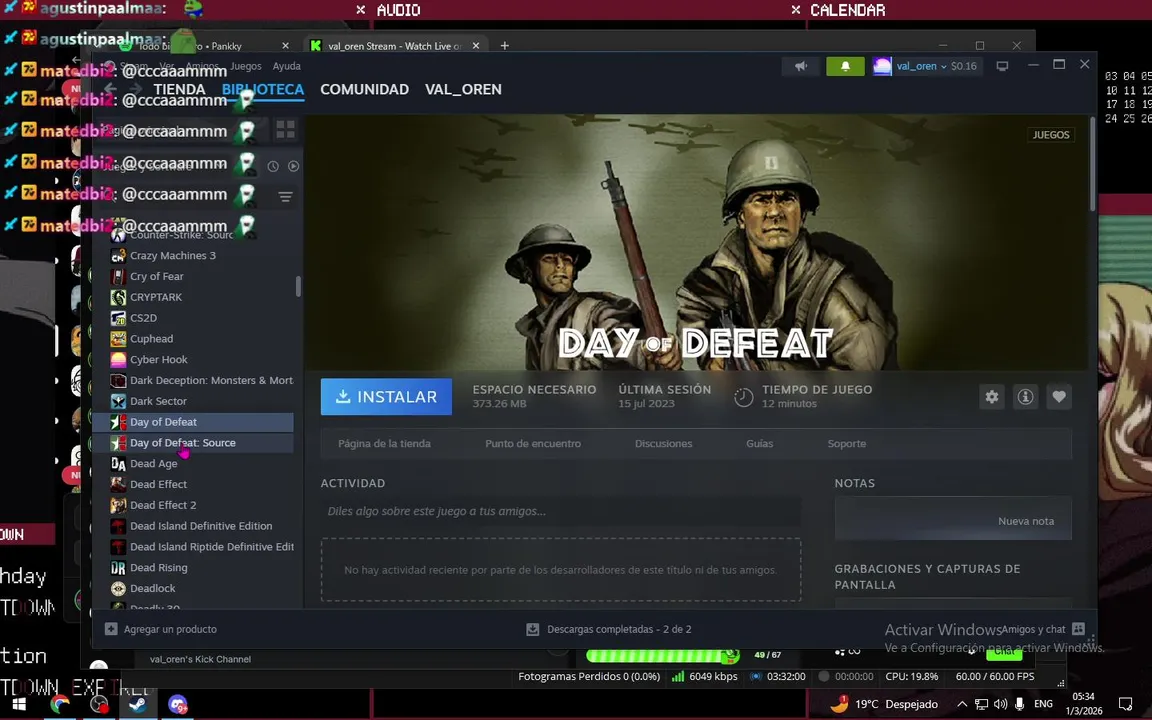The height and width of the screenshot is (720, 1152).
Task: Click the blue INSTALAR button
Action: pos(386,397)
